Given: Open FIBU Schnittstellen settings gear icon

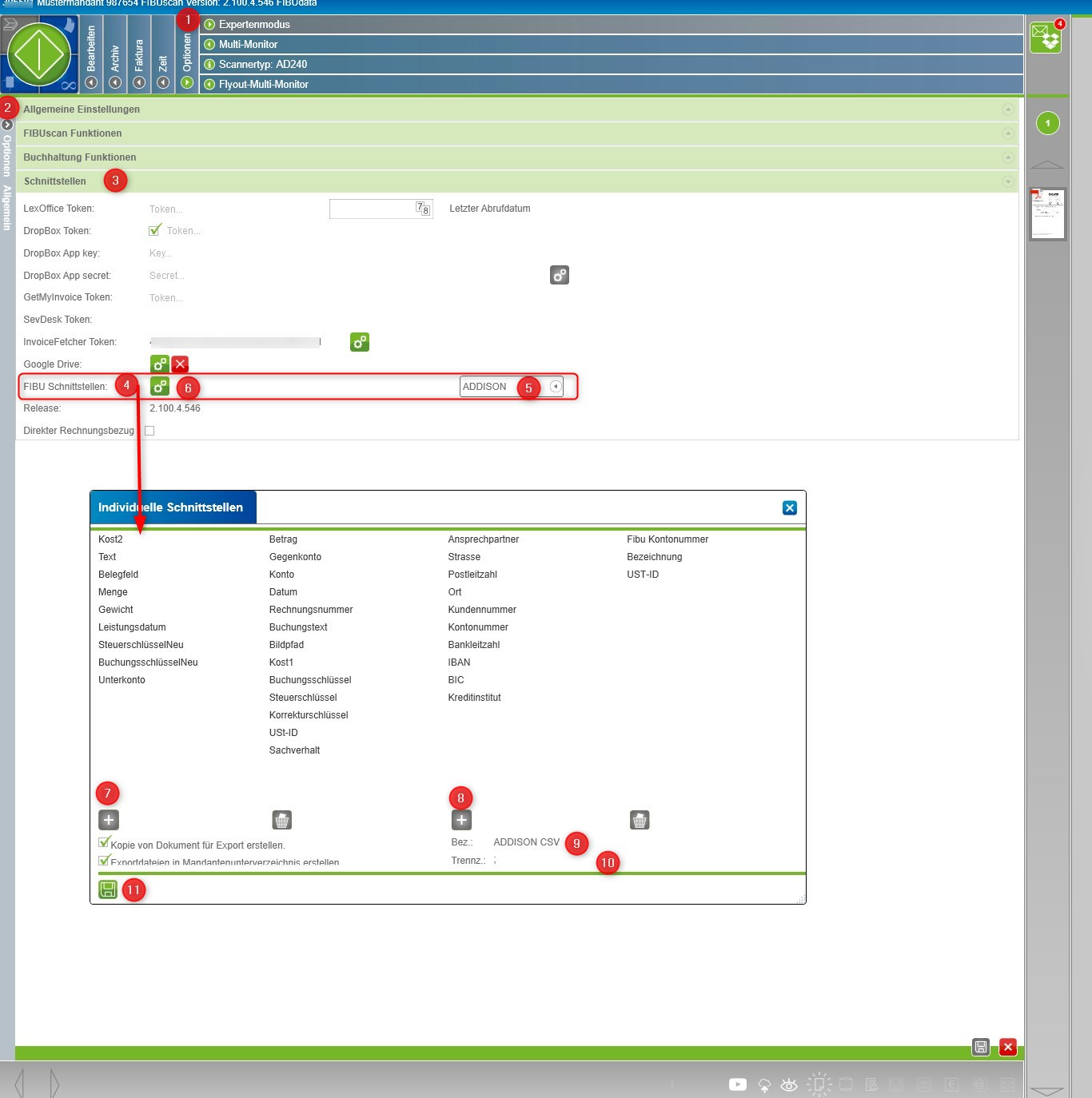Looking at the screenshot, I should point(160,387).
